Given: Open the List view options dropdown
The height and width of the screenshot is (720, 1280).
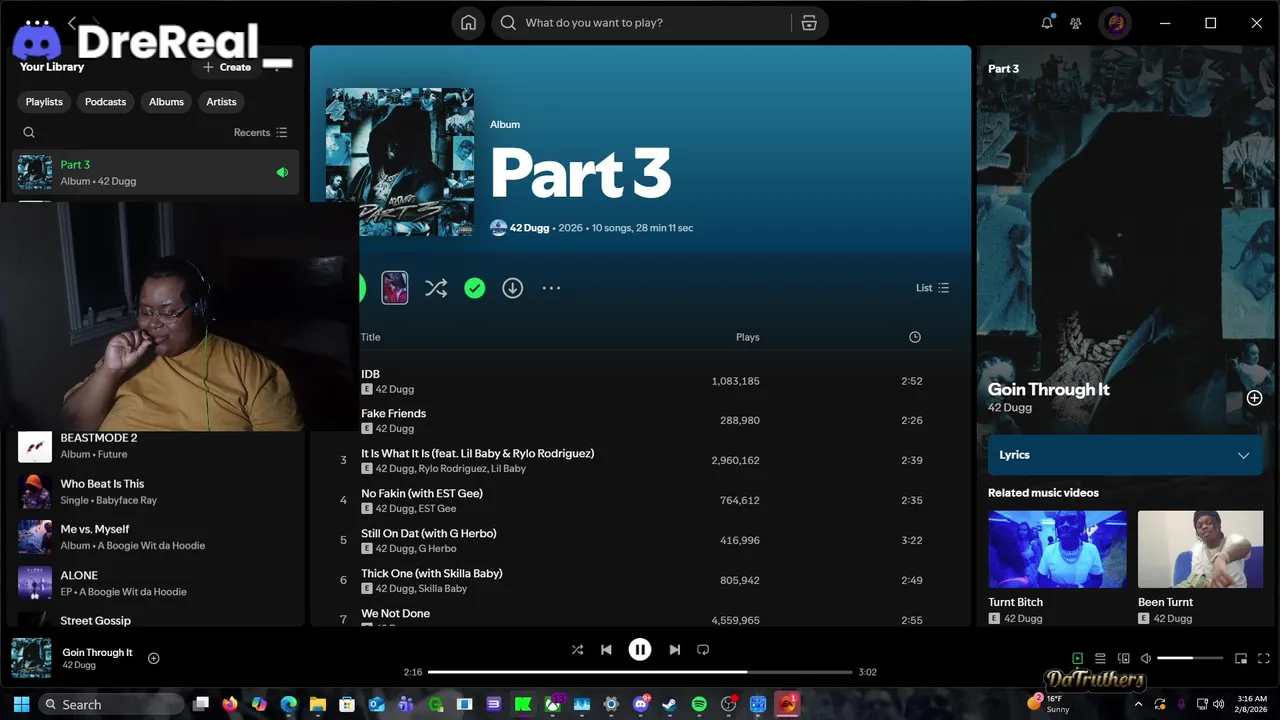Looking at the screenshot, I should pos(932,288).
